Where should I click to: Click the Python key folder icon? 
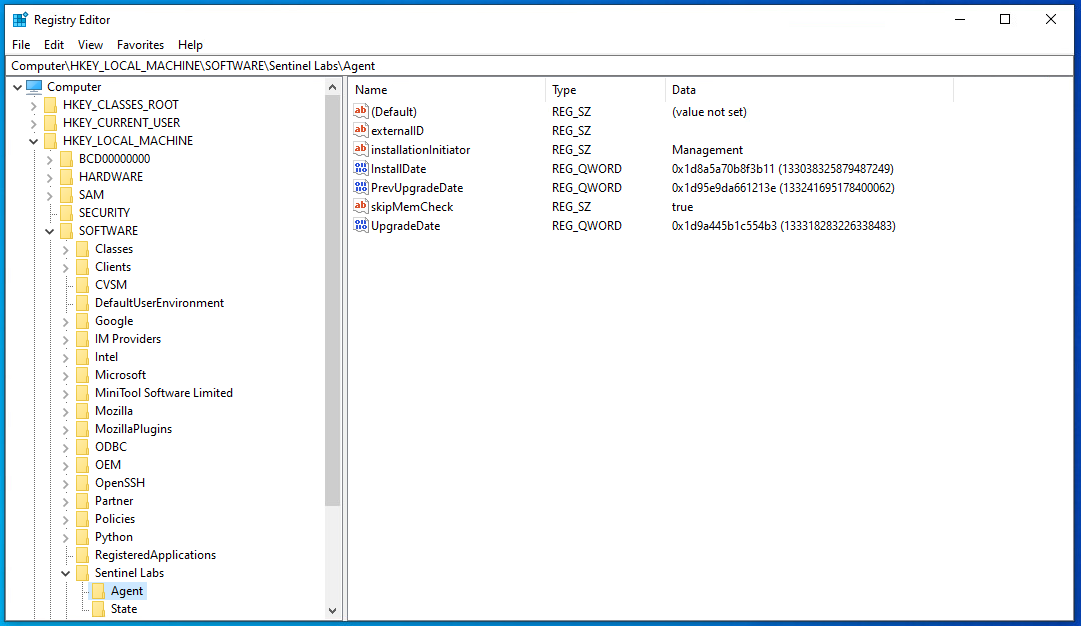pos(83,536)
